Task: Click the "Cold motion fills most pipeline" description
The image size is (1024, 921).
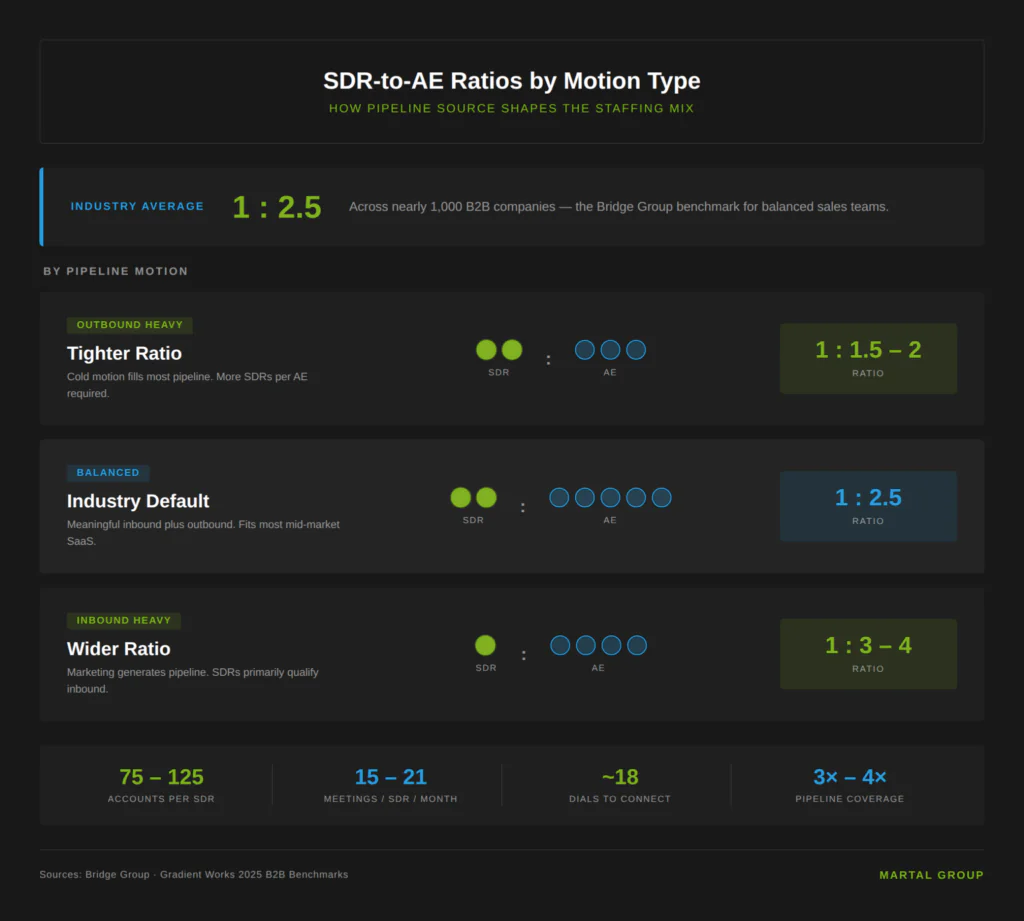Action: (187, 385)
